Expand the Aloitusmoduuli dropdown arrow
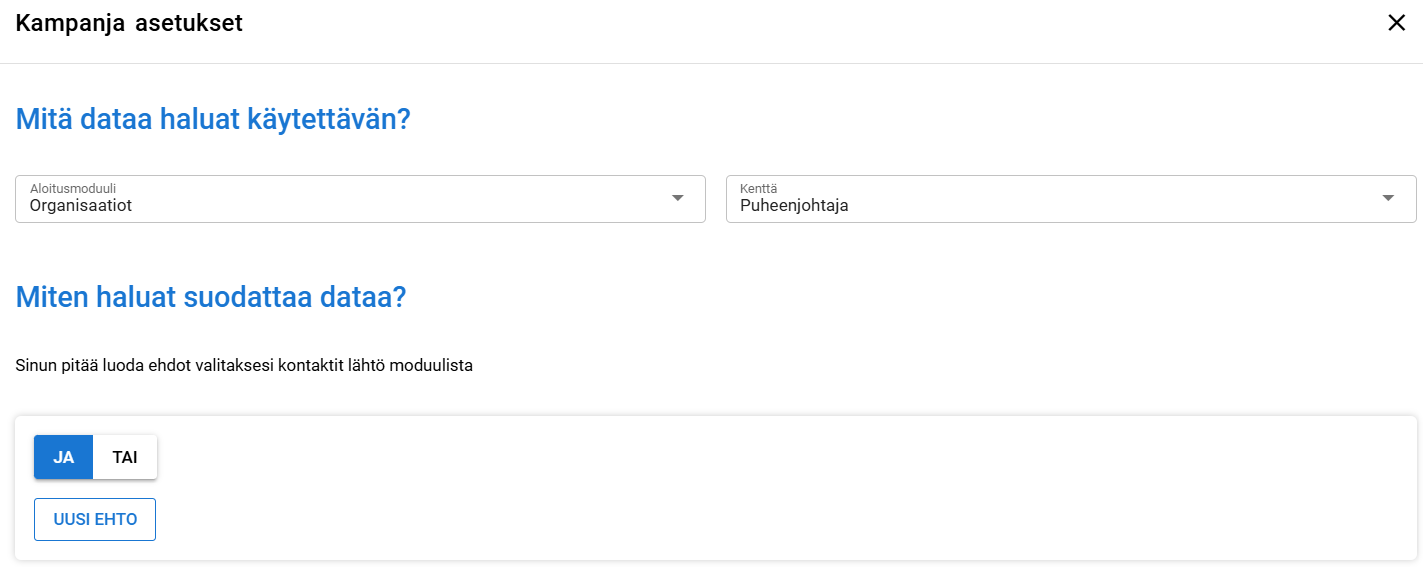Screen dimensions: 1423x567 coord(678,198)
